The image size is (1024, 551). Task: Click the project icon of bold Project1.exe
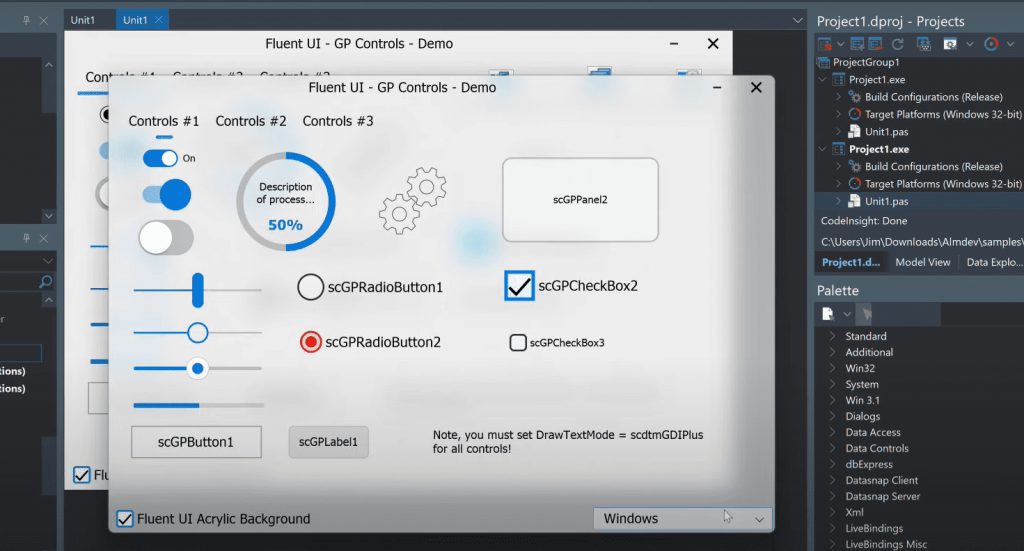point(839,149)
